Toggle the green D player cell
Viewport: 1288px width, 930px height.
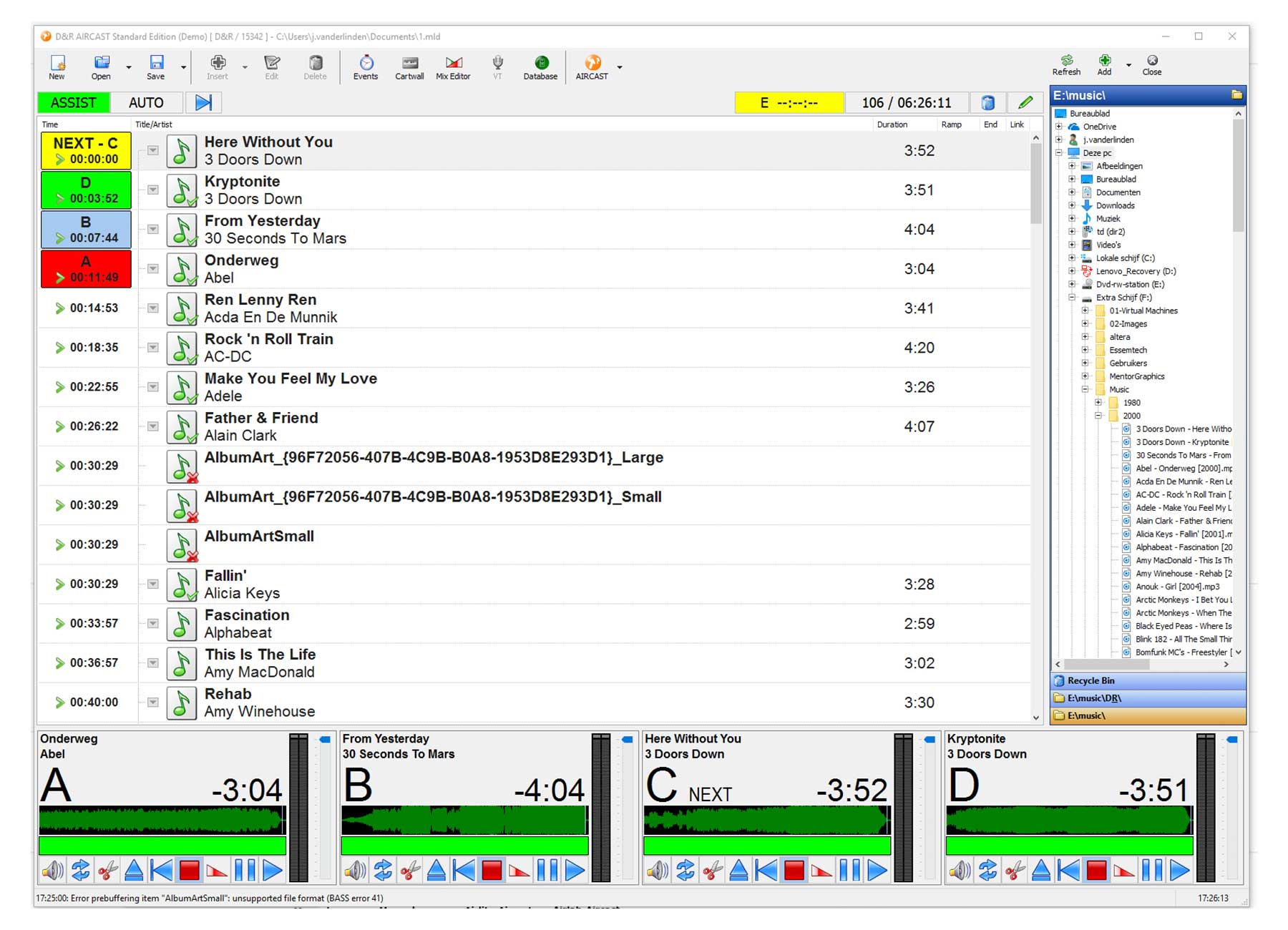pyautogui.click(x=86, y=190)
